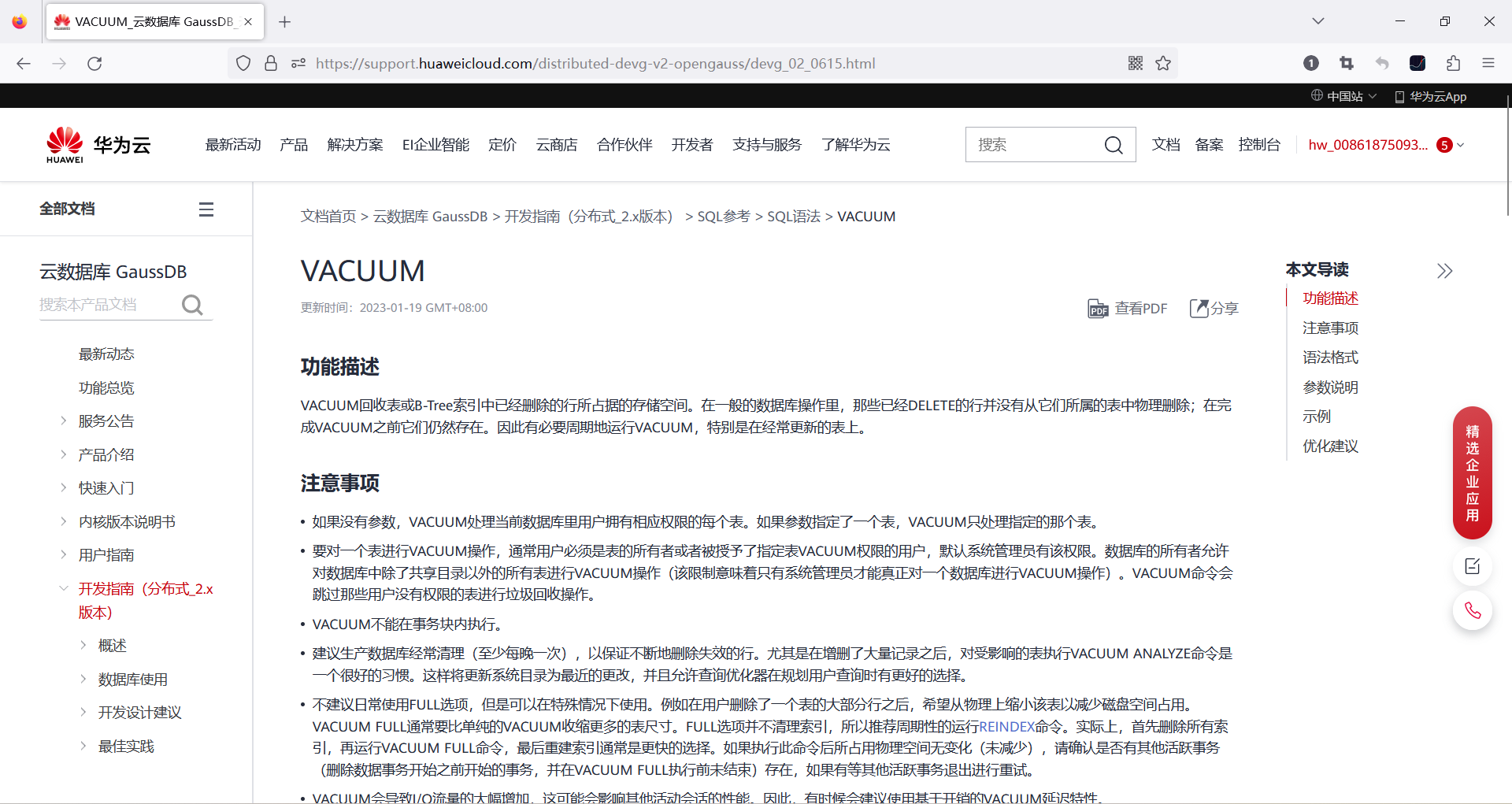Expand the 数据库使用 sidebar section
1512x804 pixels.
coord(84,679)
